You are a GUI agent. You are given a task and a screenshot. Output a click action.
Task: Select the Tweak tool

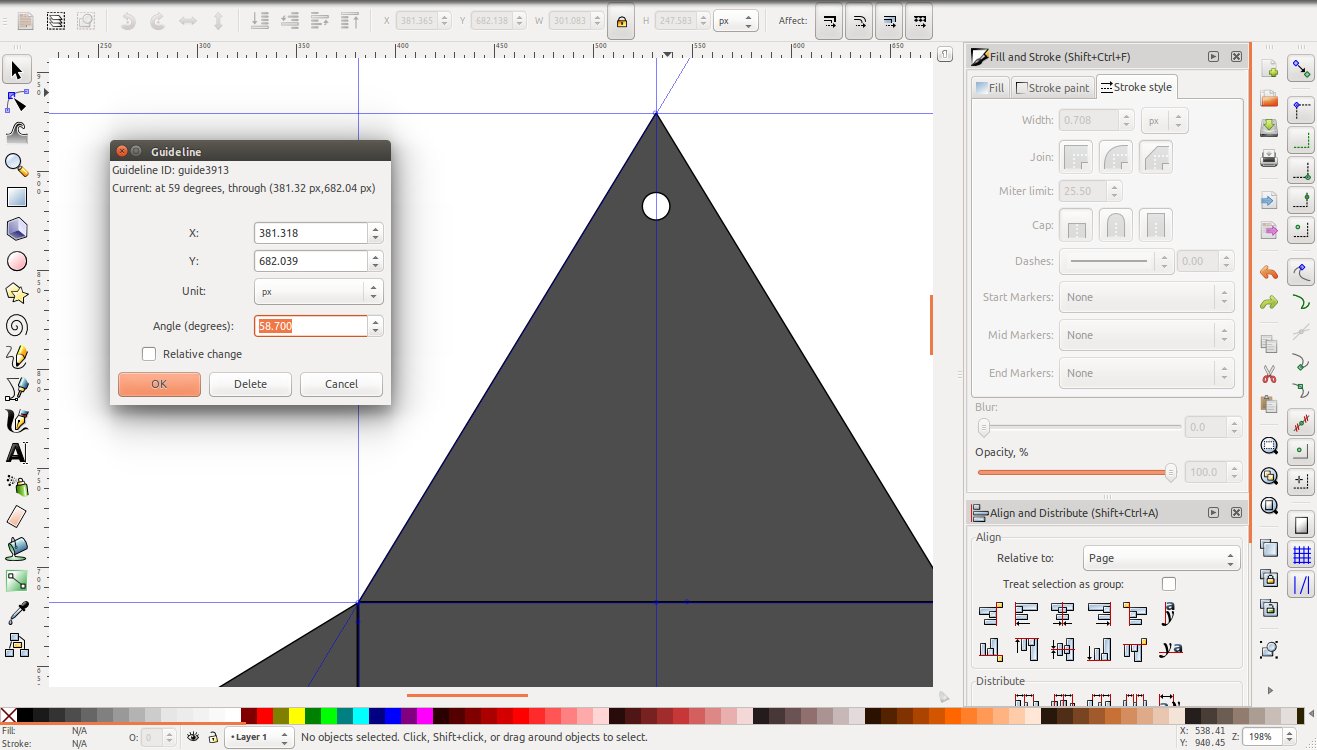16,132
